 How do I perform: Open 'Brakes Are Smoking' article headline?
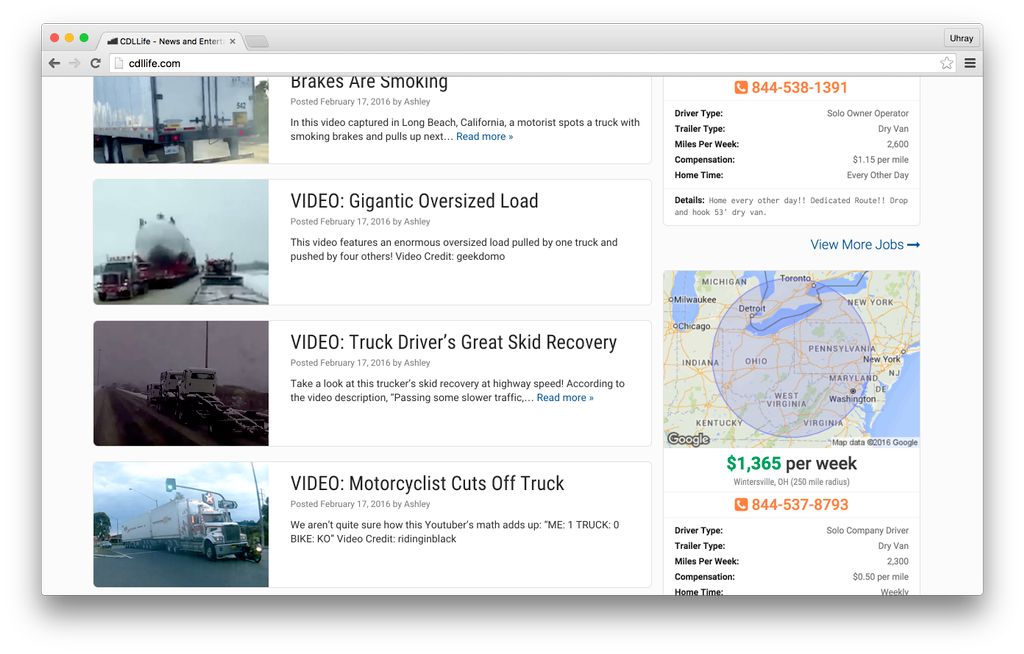coord(369,82)
